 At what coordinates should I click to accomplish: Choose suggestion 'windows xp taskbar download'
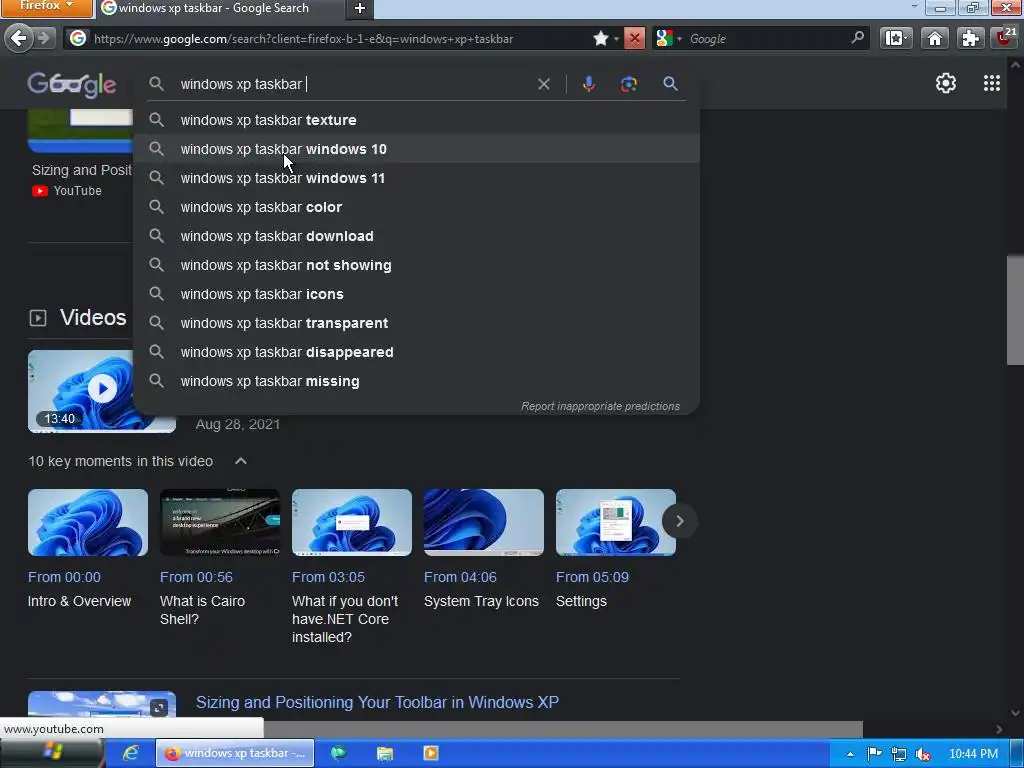tap(416, 236)
